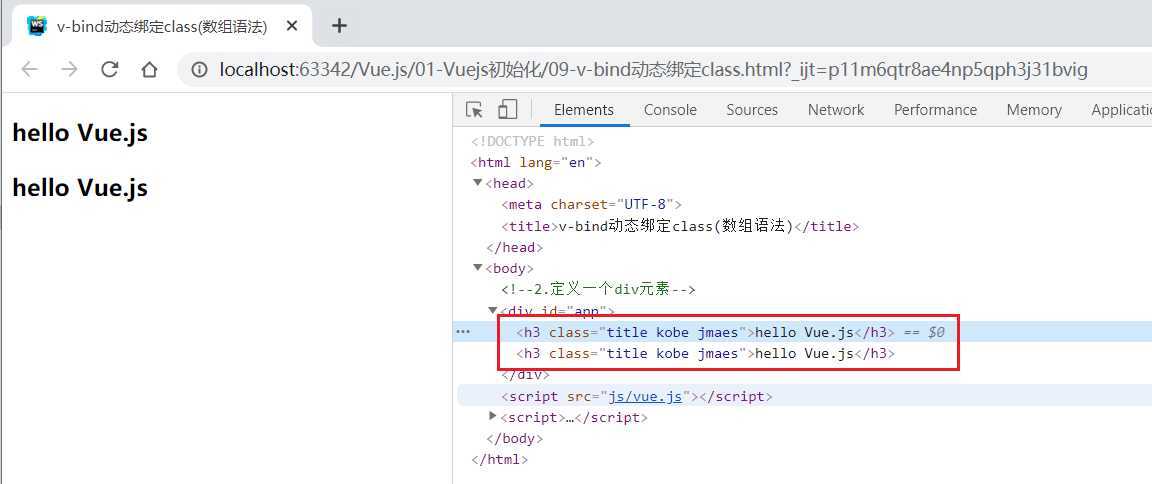Screen dimensions: 1152x484
Task: Open the Network tab
Action: (x=836, y=109)
